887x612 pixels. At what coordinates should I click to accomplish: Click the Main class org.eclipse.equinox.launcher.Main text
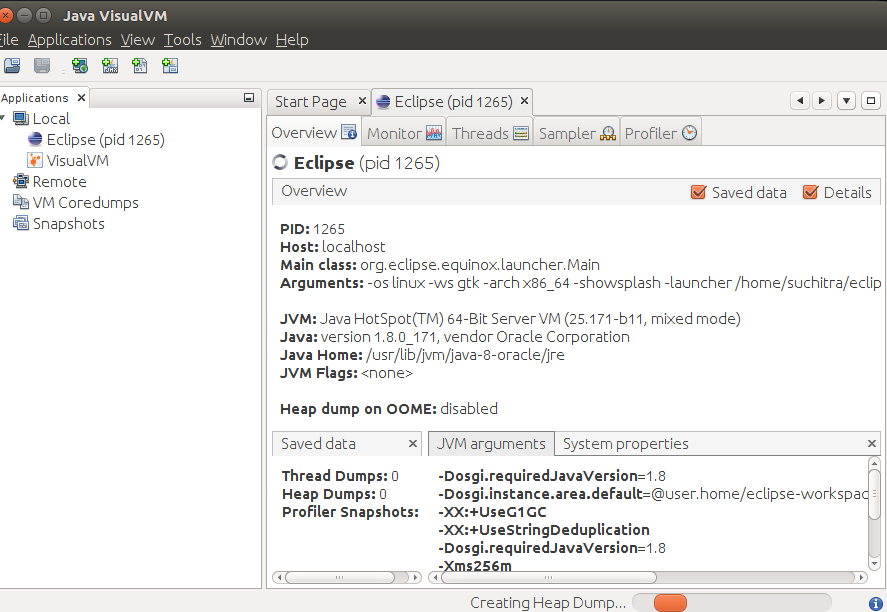(440, 265)
